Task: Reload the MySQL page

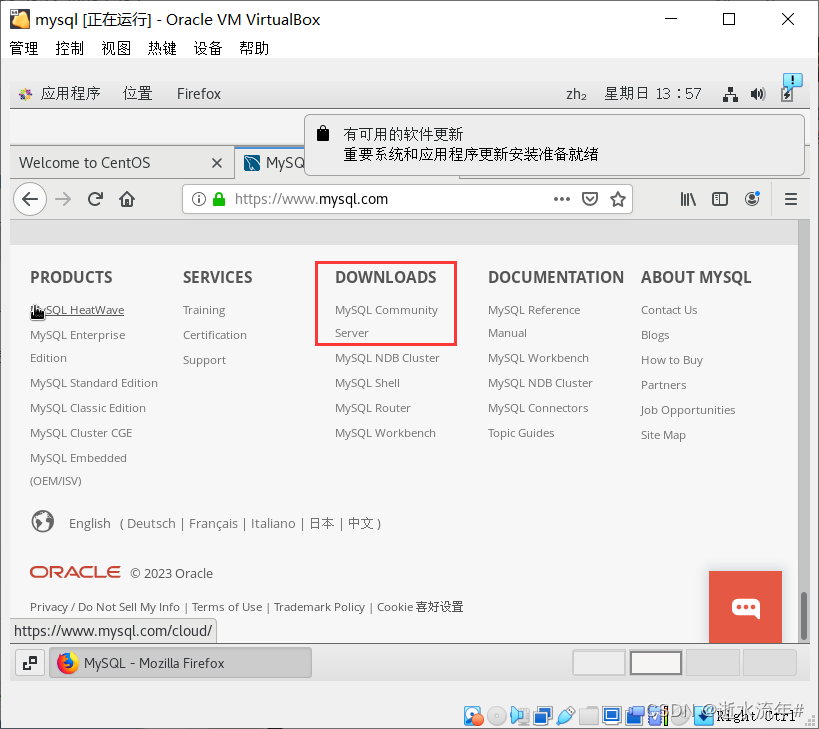Action: tap(94, 199)
